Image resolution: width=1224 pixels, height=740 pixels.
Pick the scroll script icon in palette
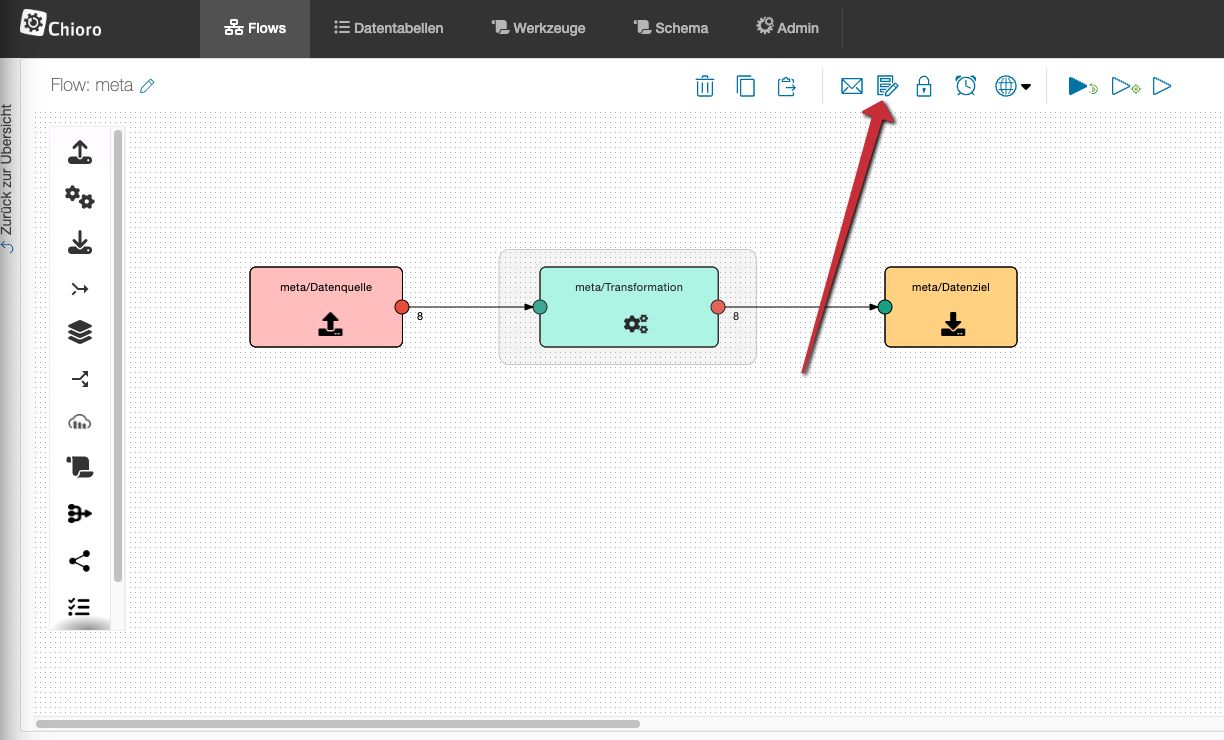80,466
